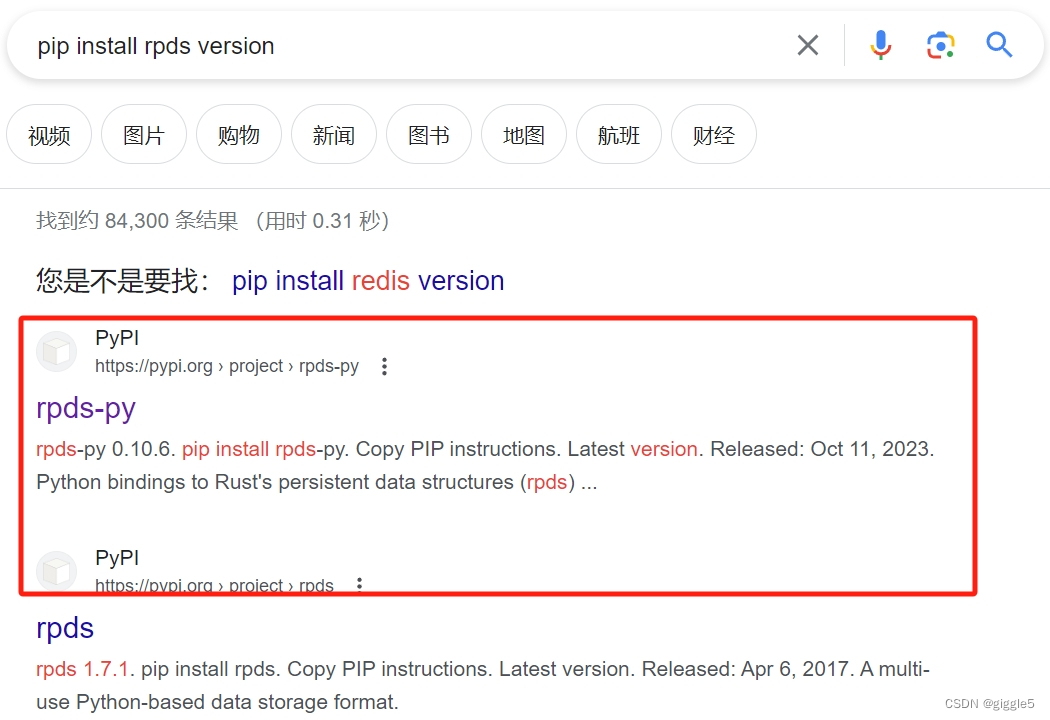The width and height of the screenshot is (1050, 720).
Task: Click the PyPI favicon beside rpds-py result
Action: click(x=56, y=351)
